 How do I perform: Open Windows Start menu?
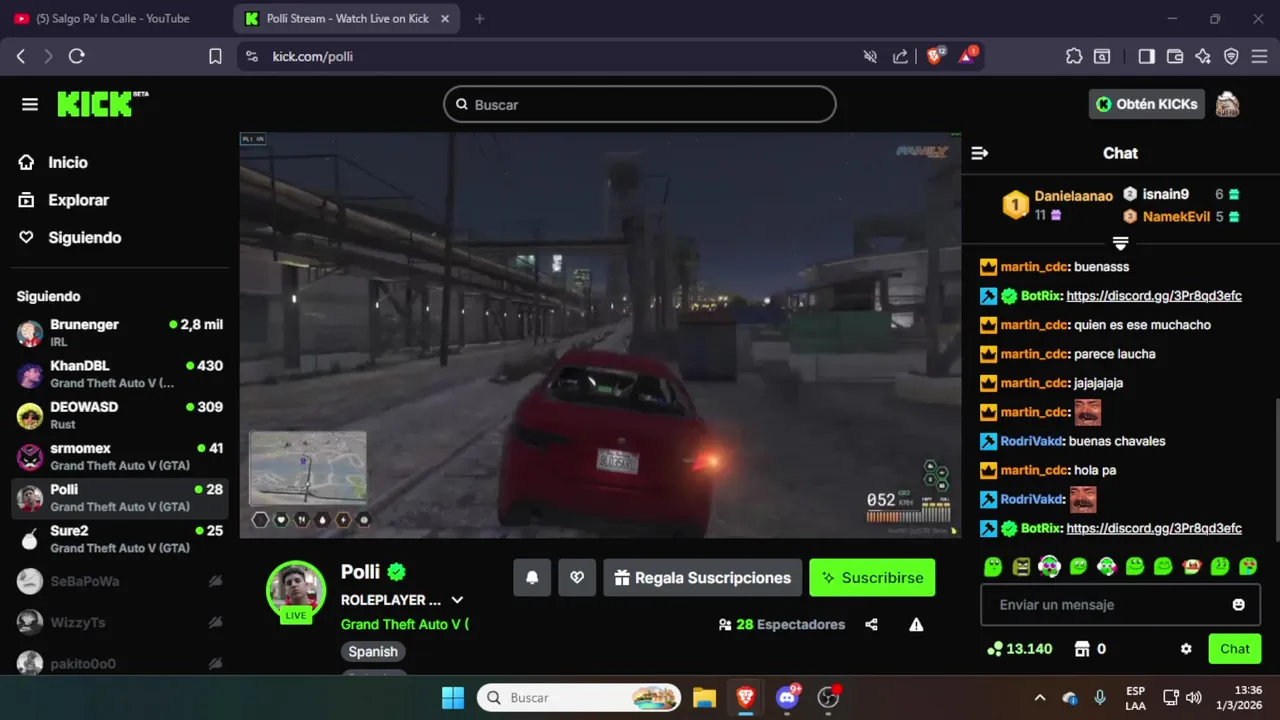click(452, 698)
